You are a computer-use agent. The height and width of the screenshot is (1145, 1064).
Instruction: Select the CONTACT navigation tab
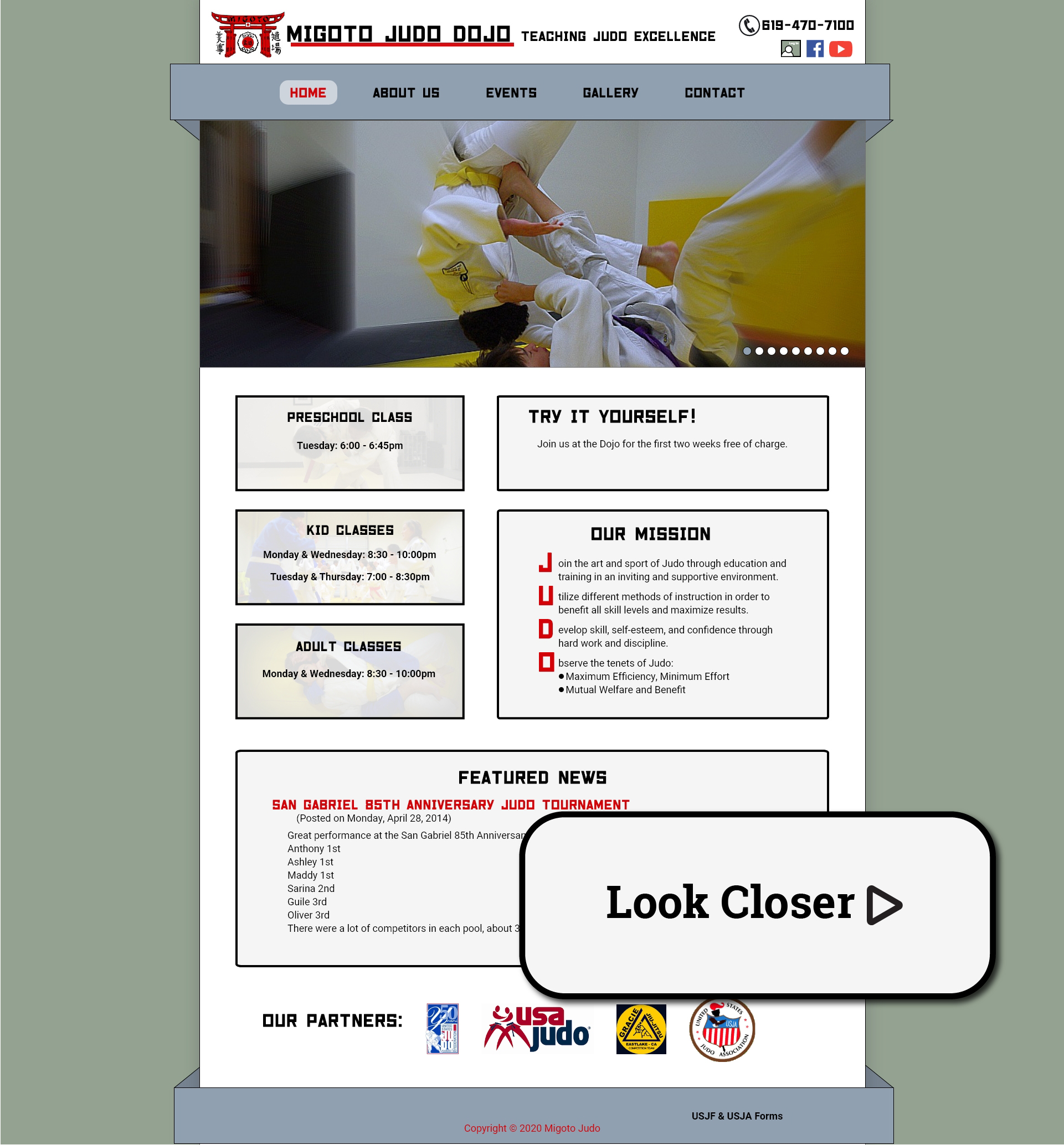[715, 92]
